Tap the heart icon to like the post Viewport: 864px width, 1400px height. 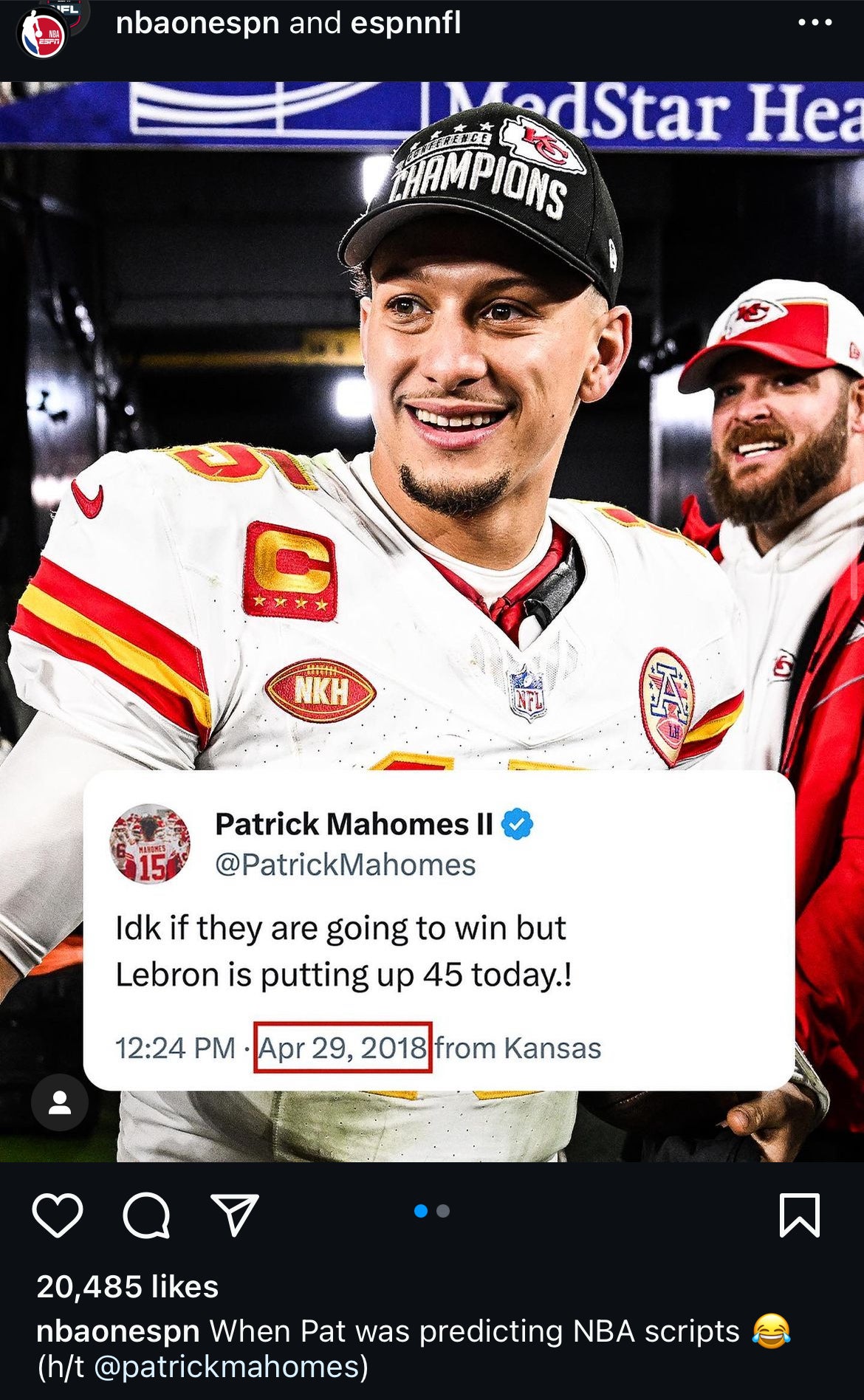(58, 1215)
